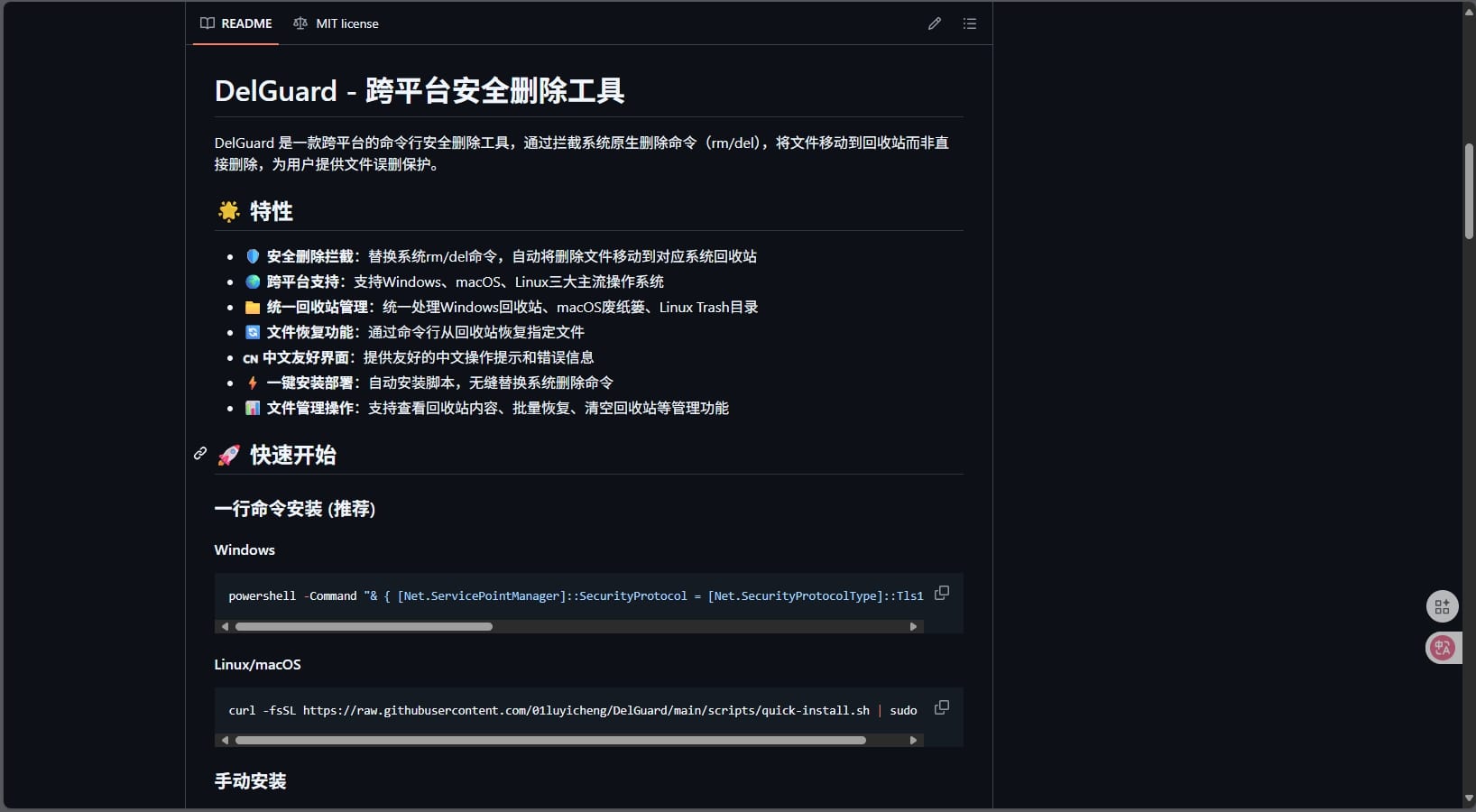Click the scales icon beside MIT license

(x=300, y=23)
